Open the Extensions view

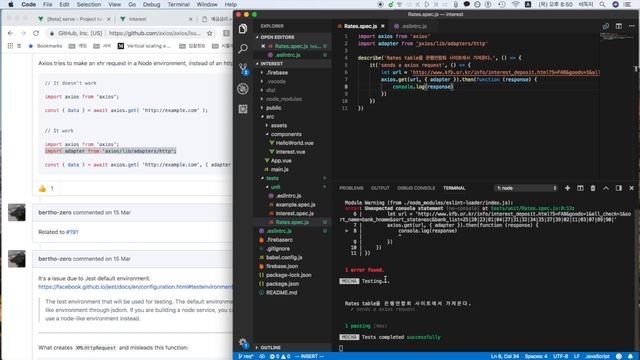click(243, 109)
